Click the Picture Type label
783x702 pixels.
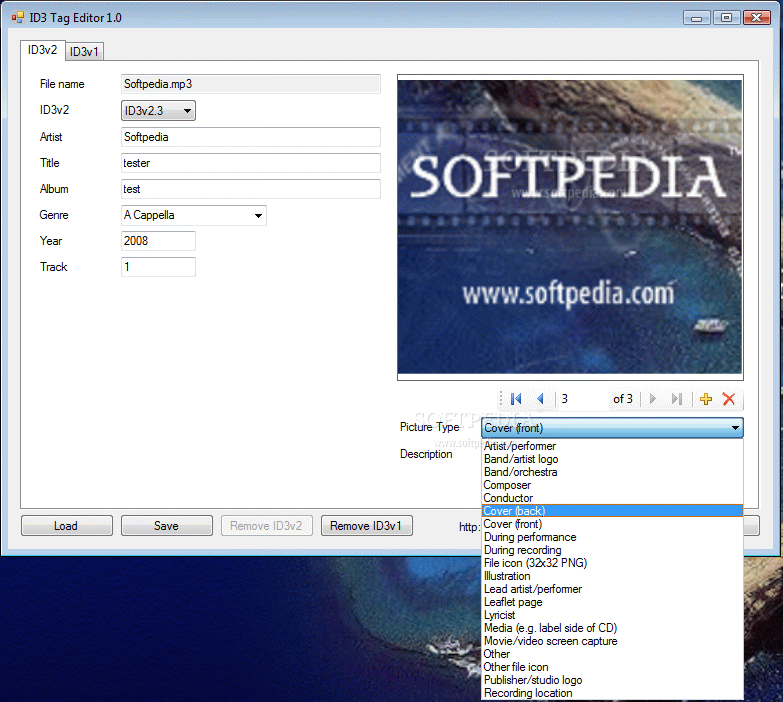429,427
